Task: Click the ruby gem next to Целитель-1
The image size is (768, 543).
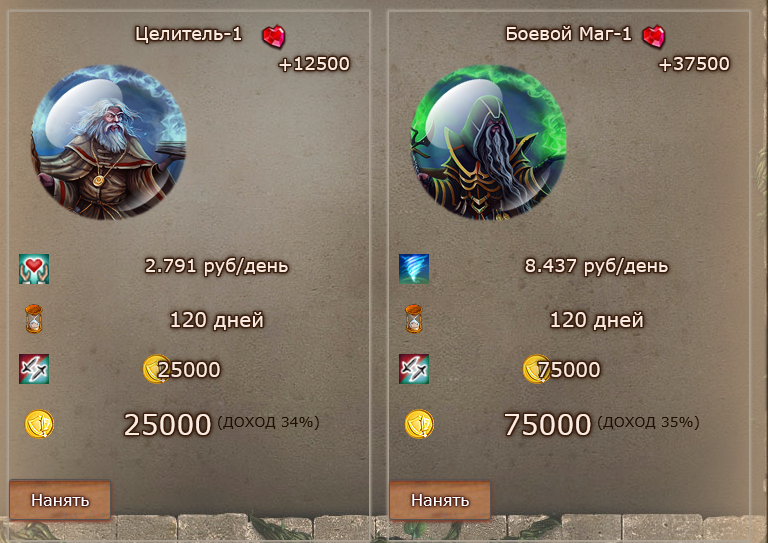Action: tap(274, 36)
